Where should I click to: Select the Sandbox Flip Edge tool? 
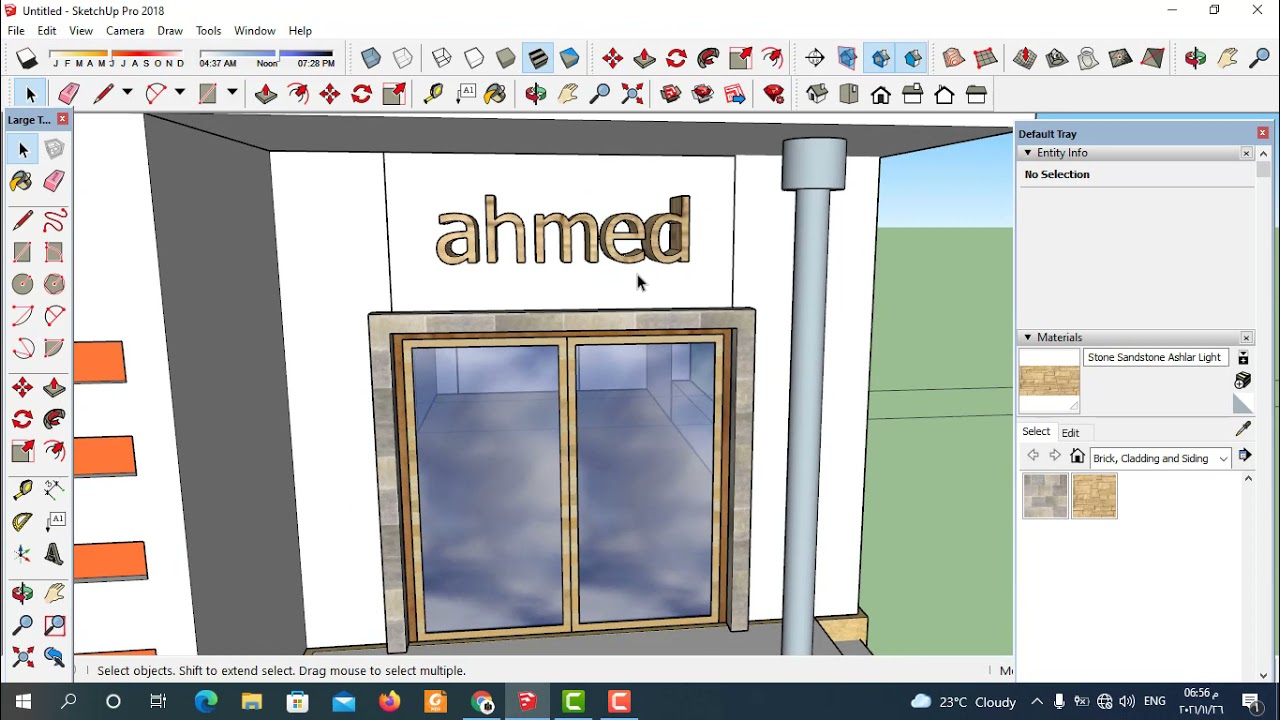coord(1153,58)
